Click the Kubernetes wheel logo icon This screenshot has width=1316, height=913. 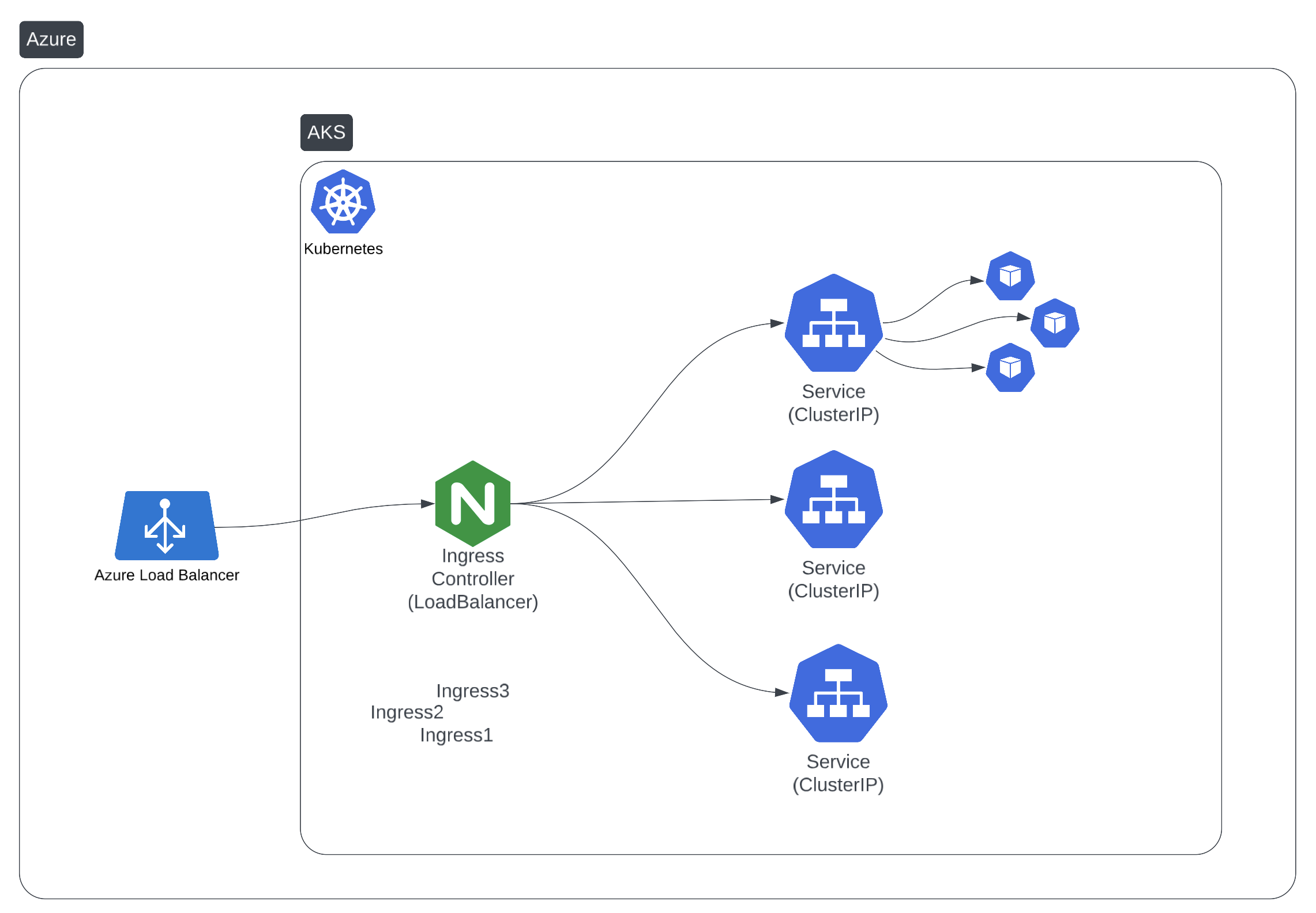[x=343, y=202]
